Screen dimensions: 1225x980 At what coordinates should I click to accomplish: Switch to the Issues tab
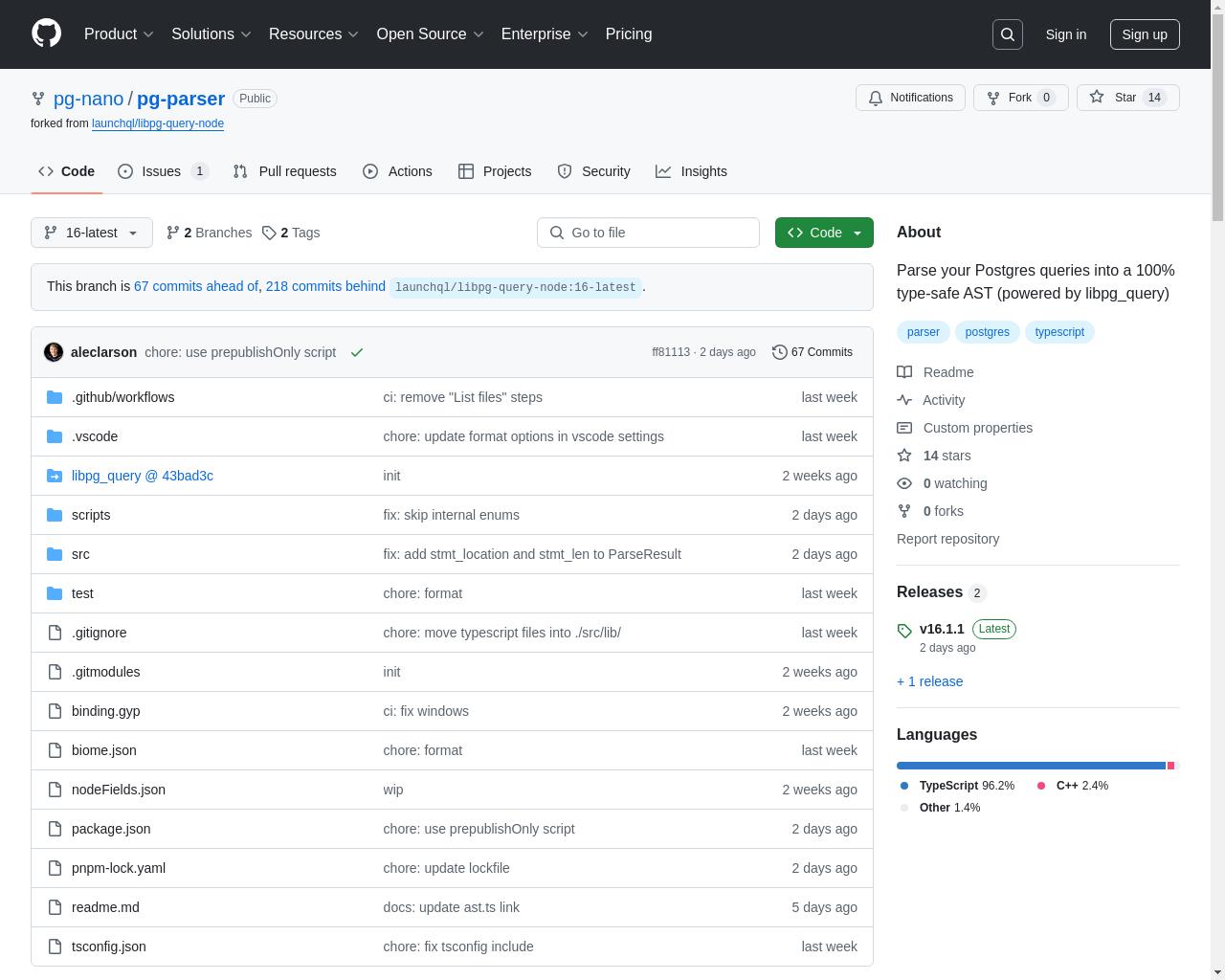coord(163,171)
